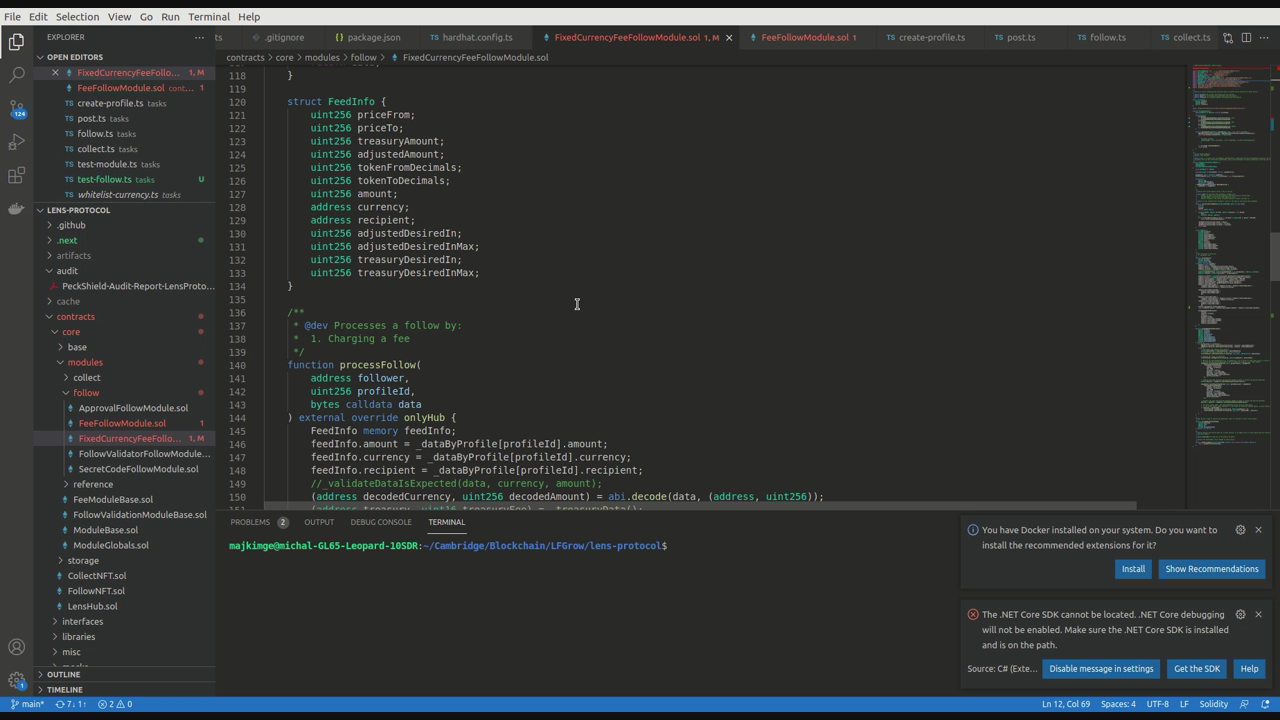Expand the storage folder
The width and height of the screenshot is (1280, 720).
(x=126, y=560)
